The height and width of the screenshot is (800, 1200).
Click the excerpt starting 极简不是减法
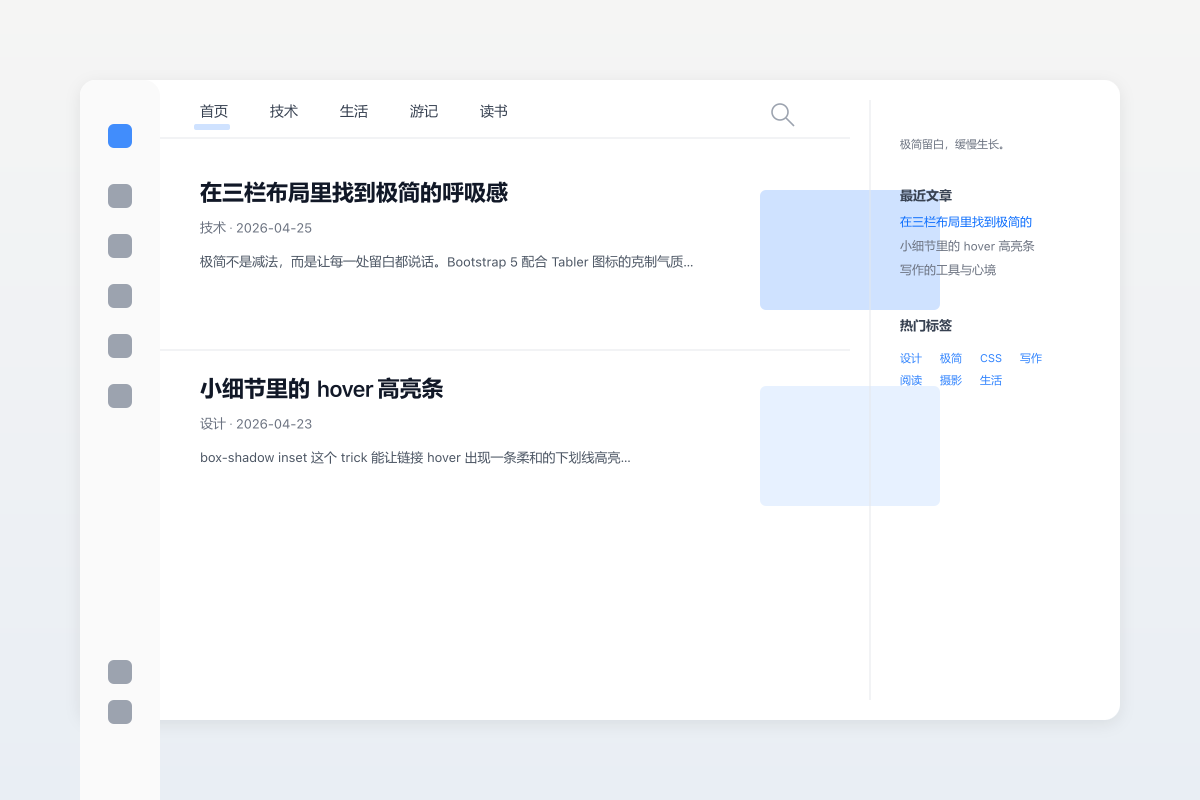pyautogui.click(x=447, y=262)
